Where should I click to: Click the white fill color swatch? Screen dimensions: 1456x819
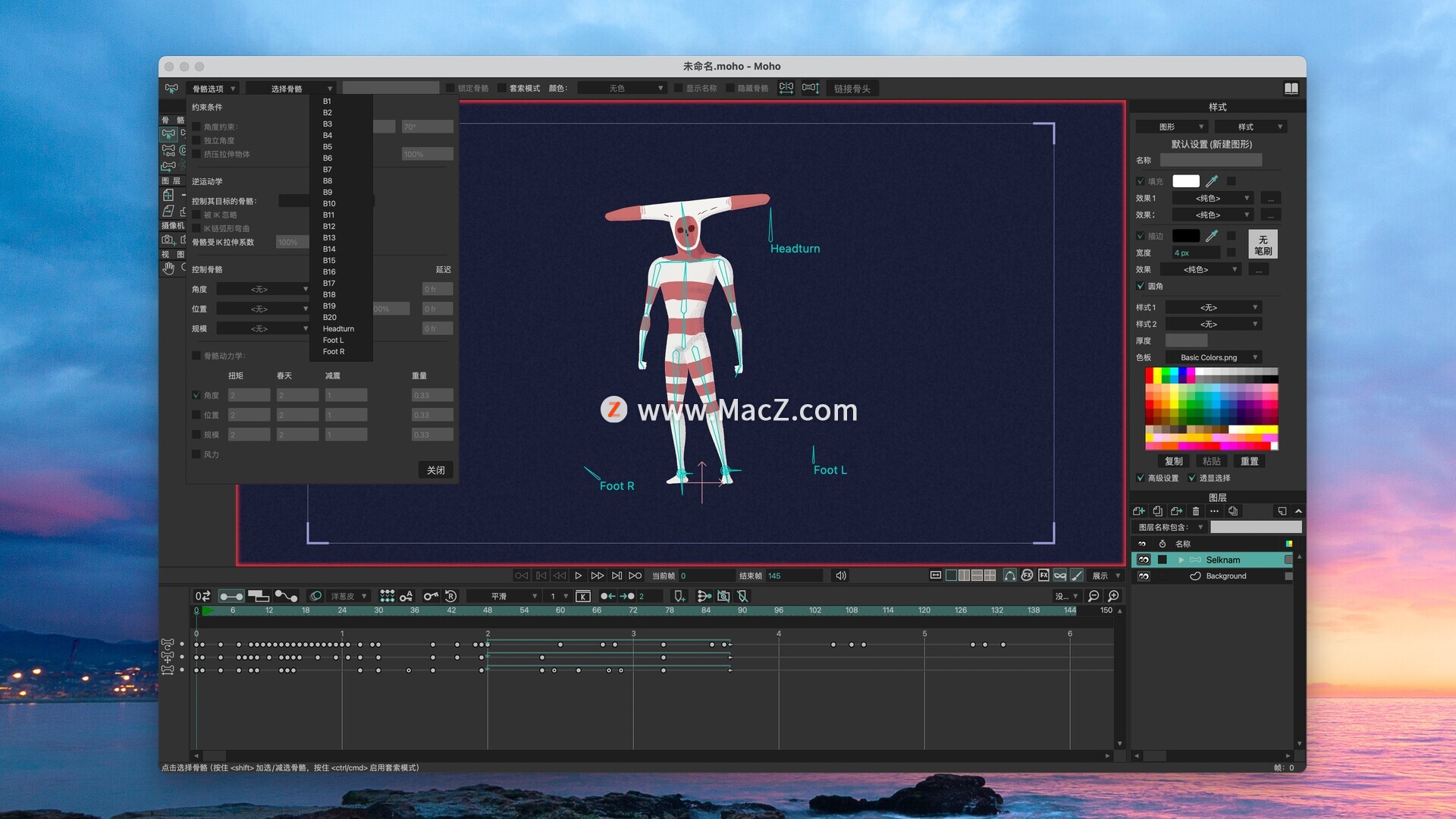coord(1186,181)
